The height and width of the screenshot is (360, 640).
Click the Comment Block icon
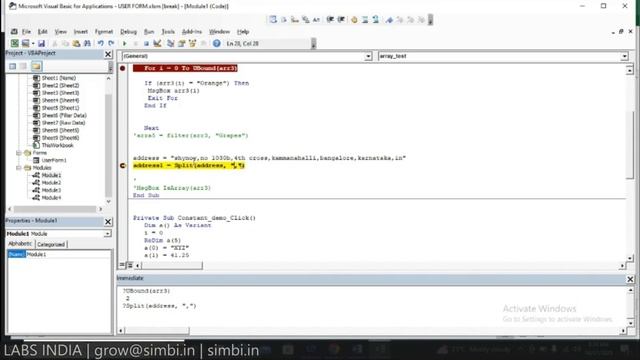point(365,19)
